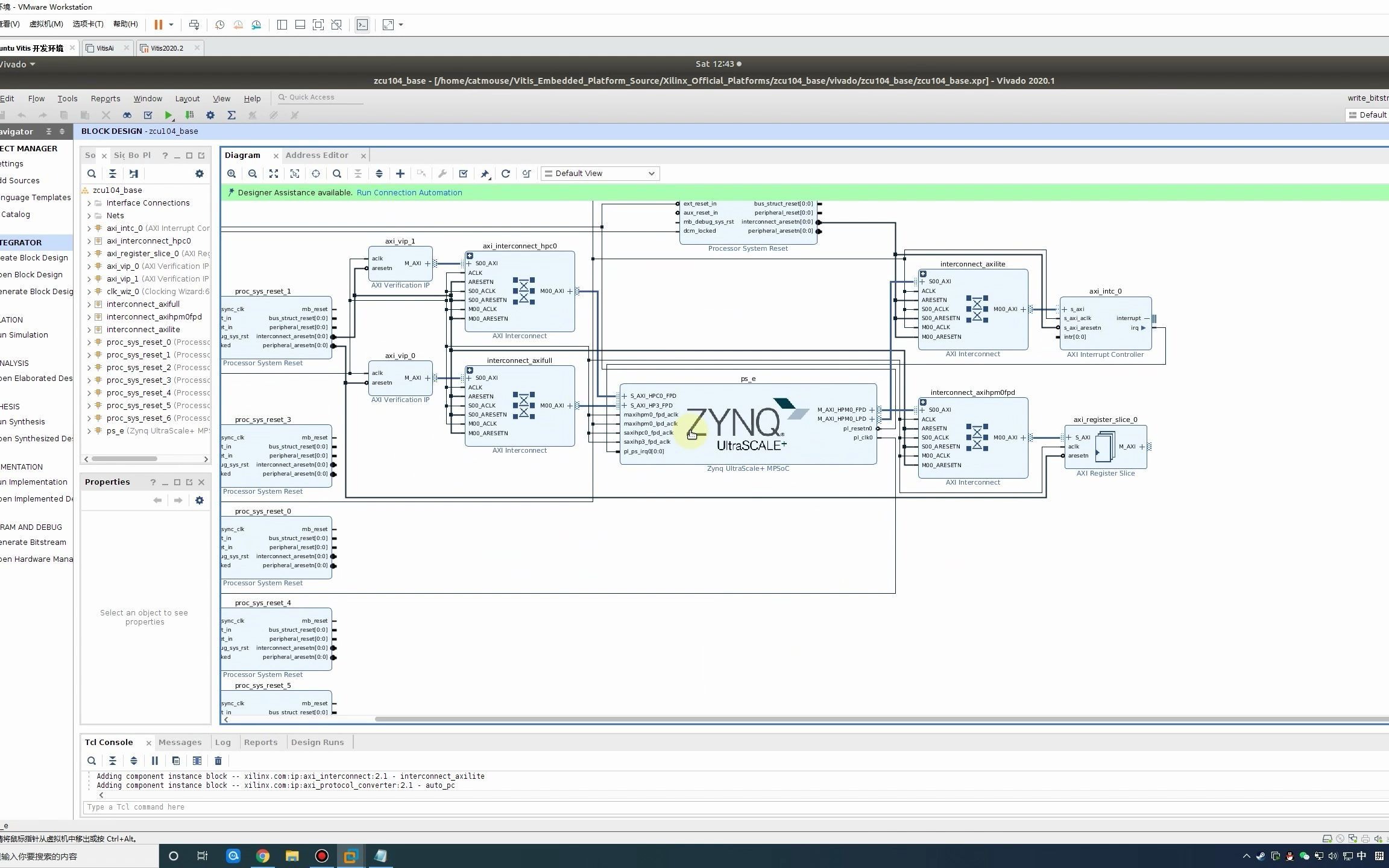Click the binoculars find icon in main toolbar
The image size is (1389, 868).
coord(127,115)
